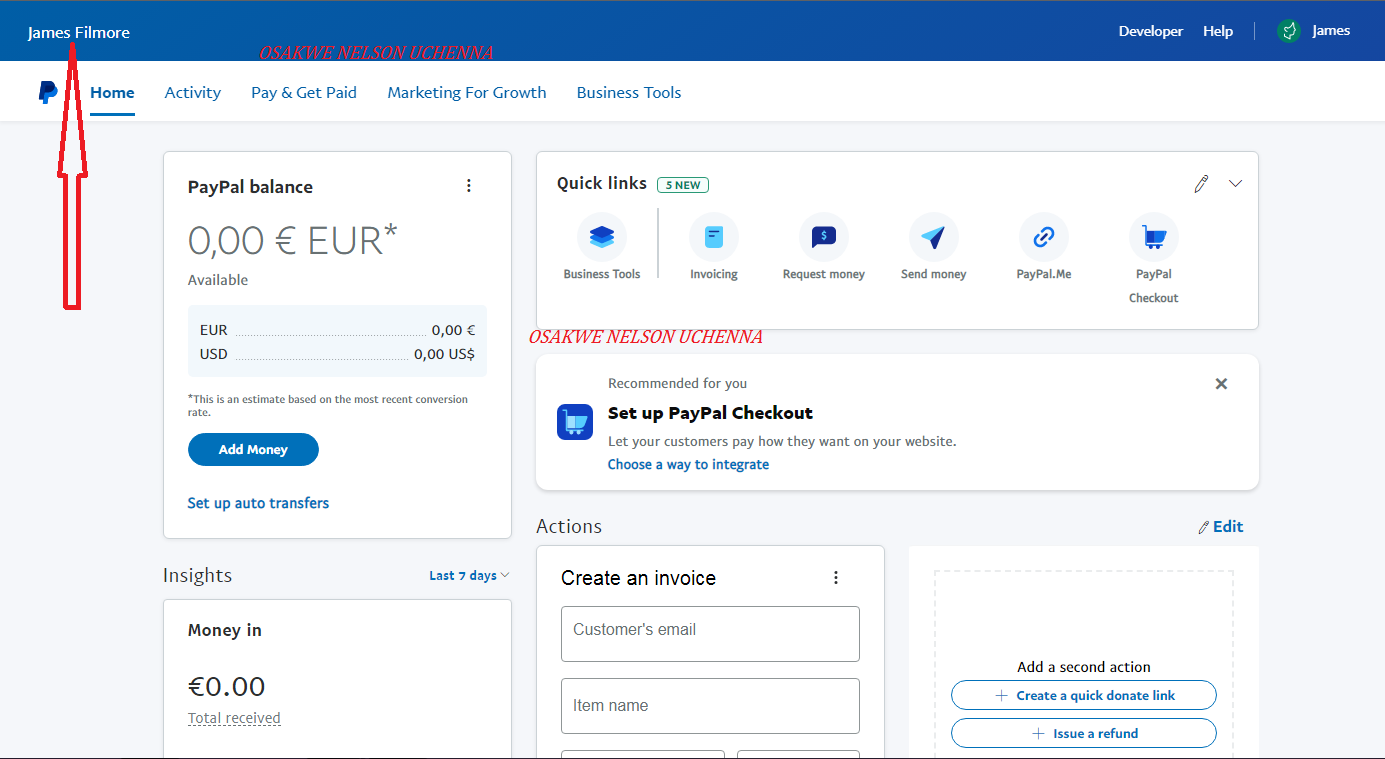Dismiss the Set up PayPal Checkout recommendation

coord(1221,384)
